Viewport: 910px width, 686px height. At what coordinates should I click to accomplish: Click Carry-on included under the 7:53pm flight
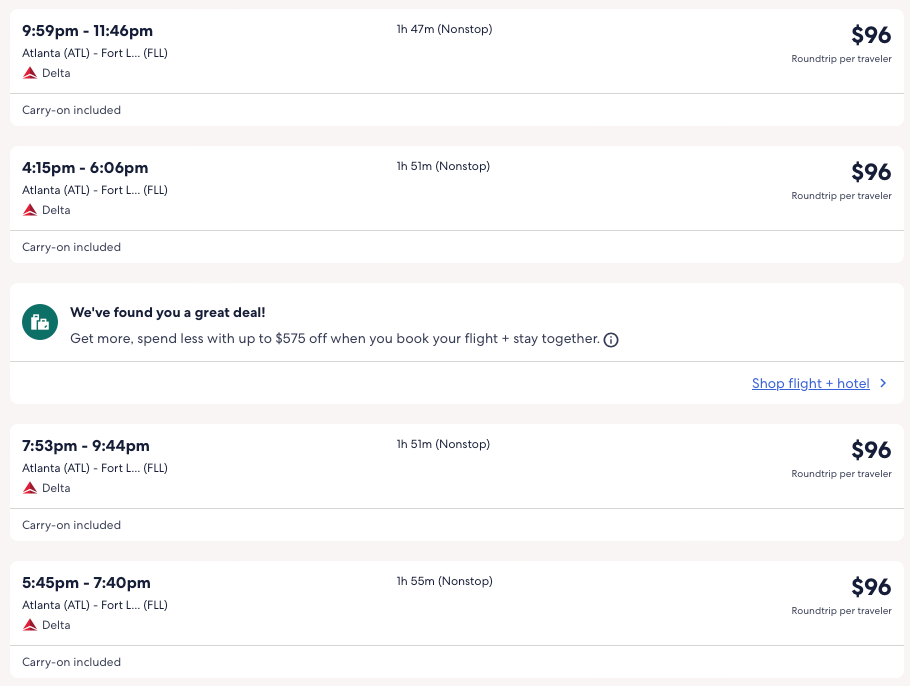click(x=71, y=525)
